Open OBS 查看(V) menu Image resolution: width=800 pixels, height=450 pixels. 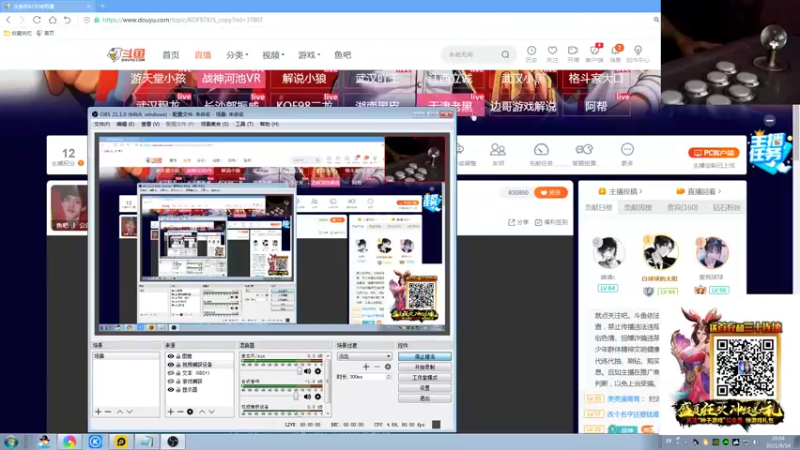[150, 124]
